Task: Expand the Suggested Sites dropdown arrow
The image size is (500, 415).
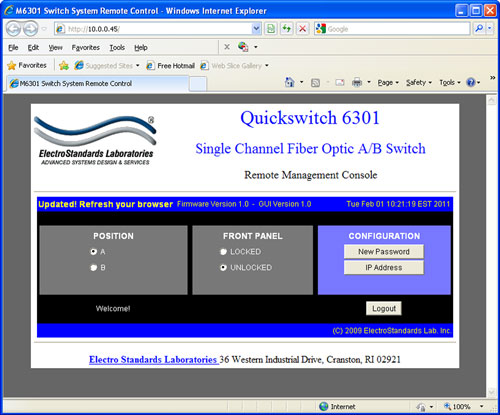Action: coord(137,66)
